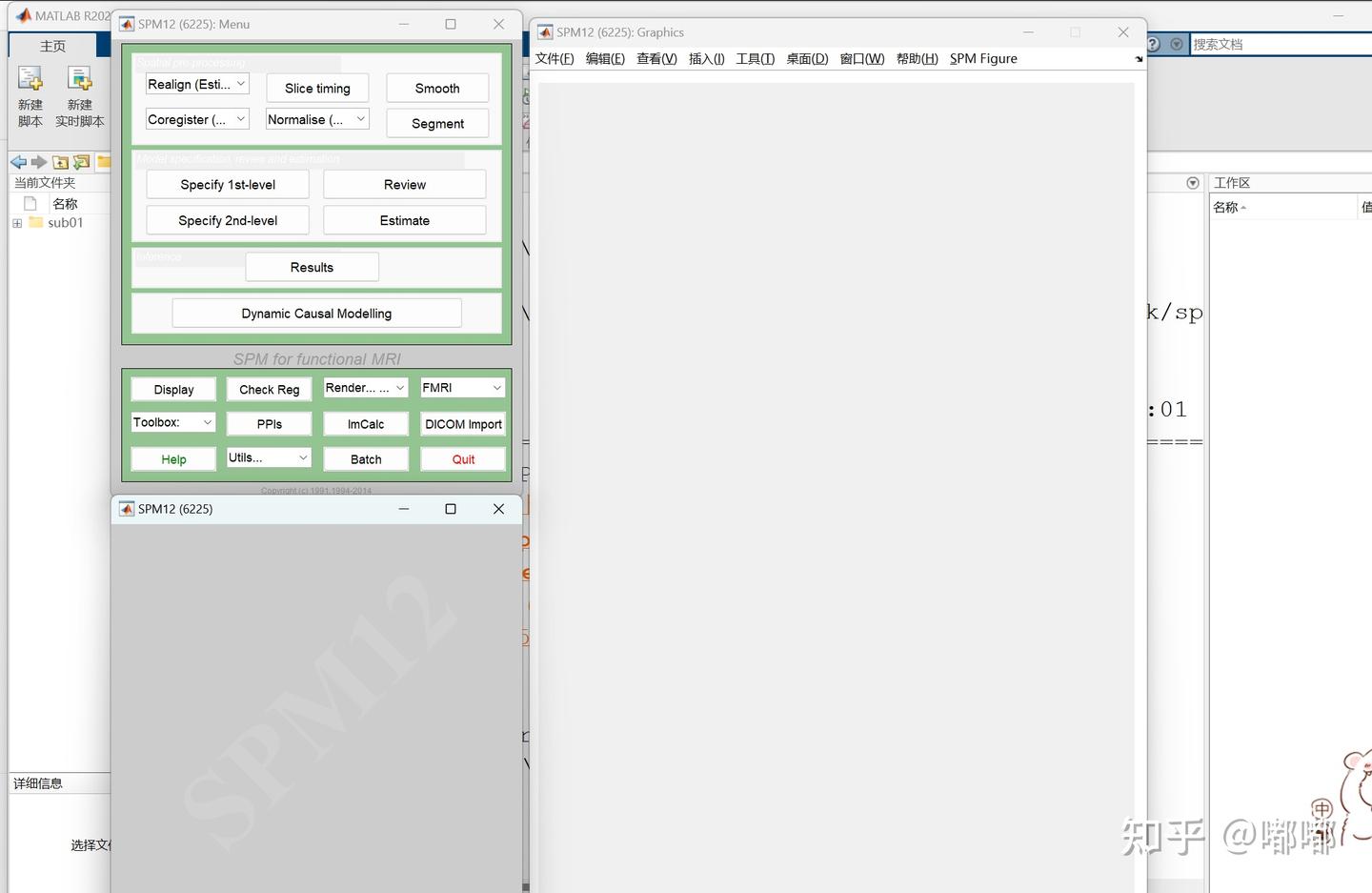Screen dimensions: 1372x893
Task: Click the Check Reg button
Action: 269,390
